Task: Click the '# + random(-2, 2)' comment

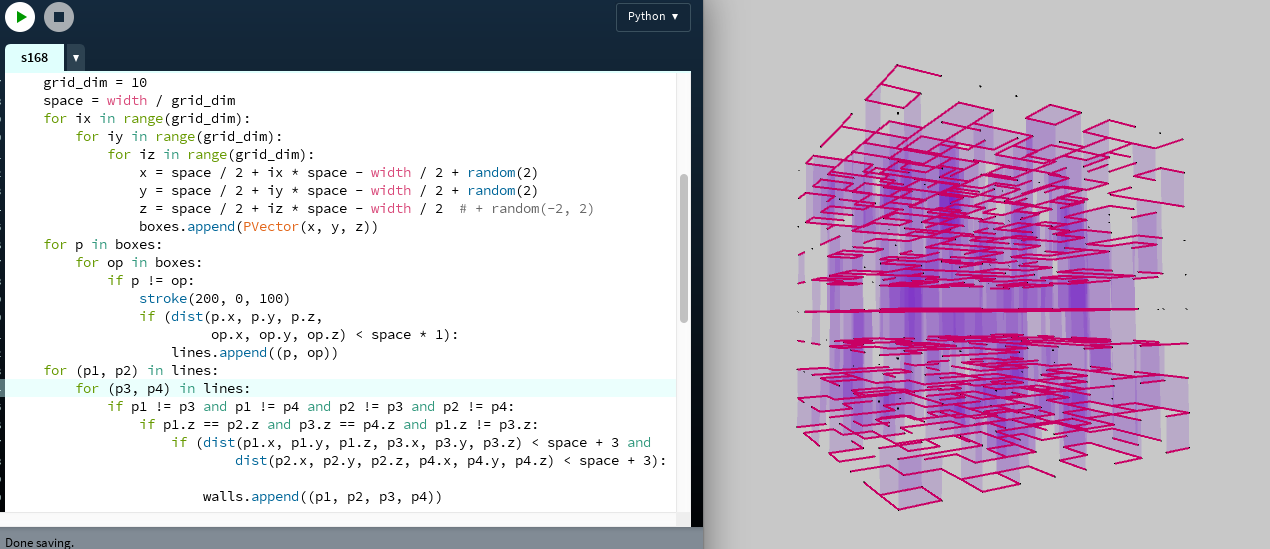Action: click(x=526, y=208)
